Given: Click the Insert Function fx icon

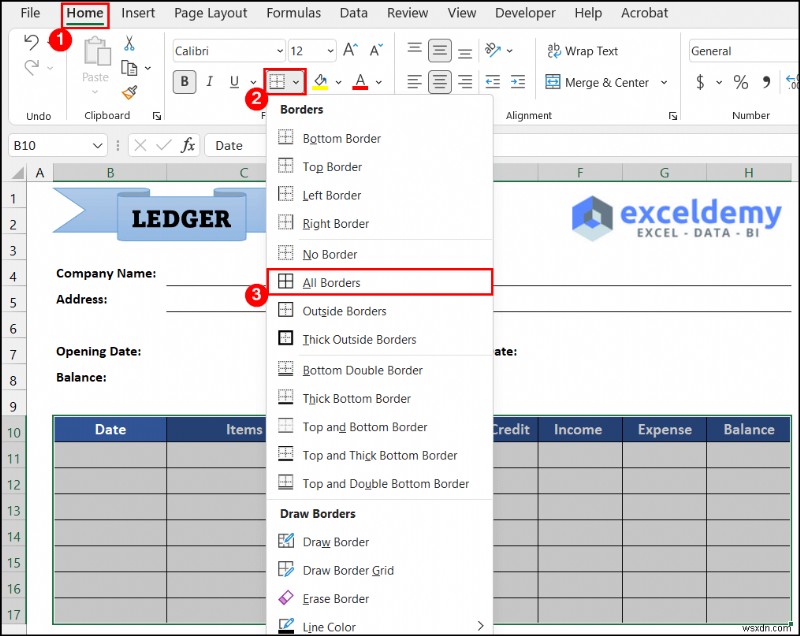Looking at the screenshot, I should (189, 145).
